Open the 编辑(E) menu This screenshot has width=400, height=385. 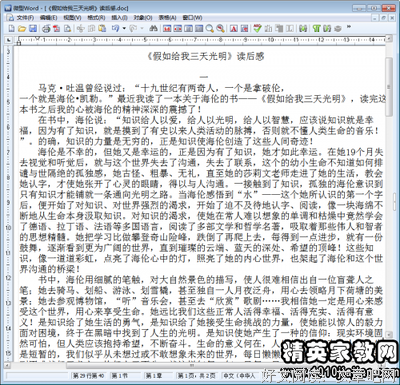pos(49,18)
